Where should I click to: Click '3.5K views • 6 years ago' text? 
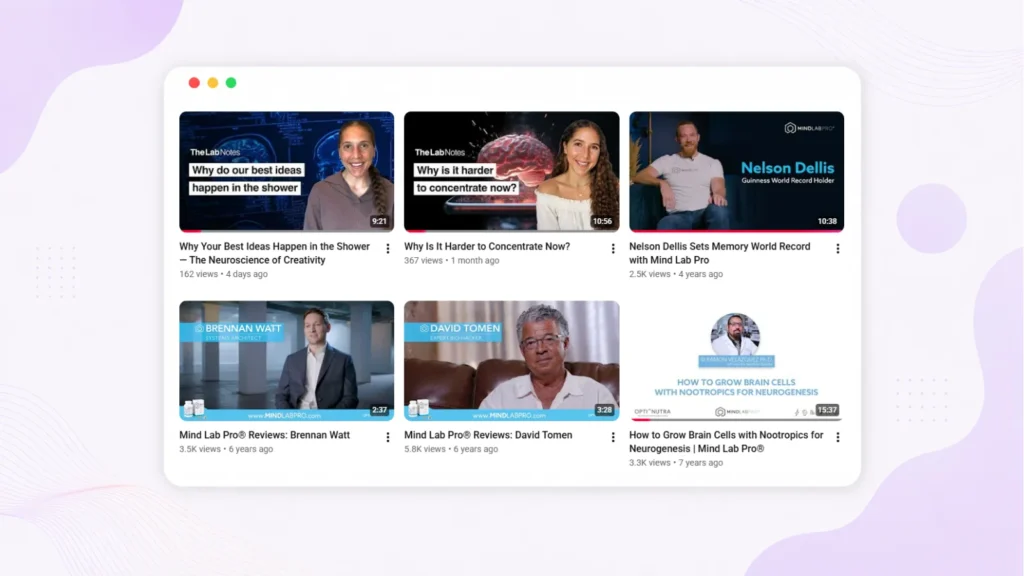pyautogui.click(x=226, y=449)
